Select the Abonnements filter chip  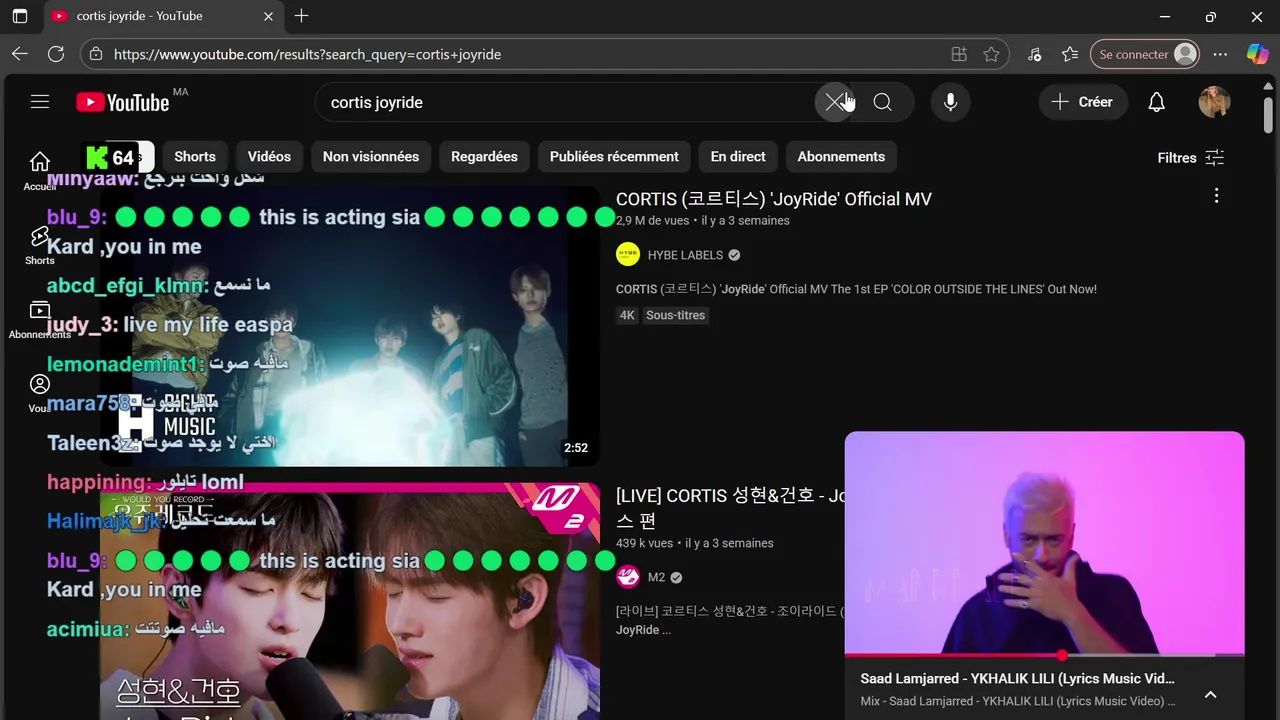coord(841,157)
